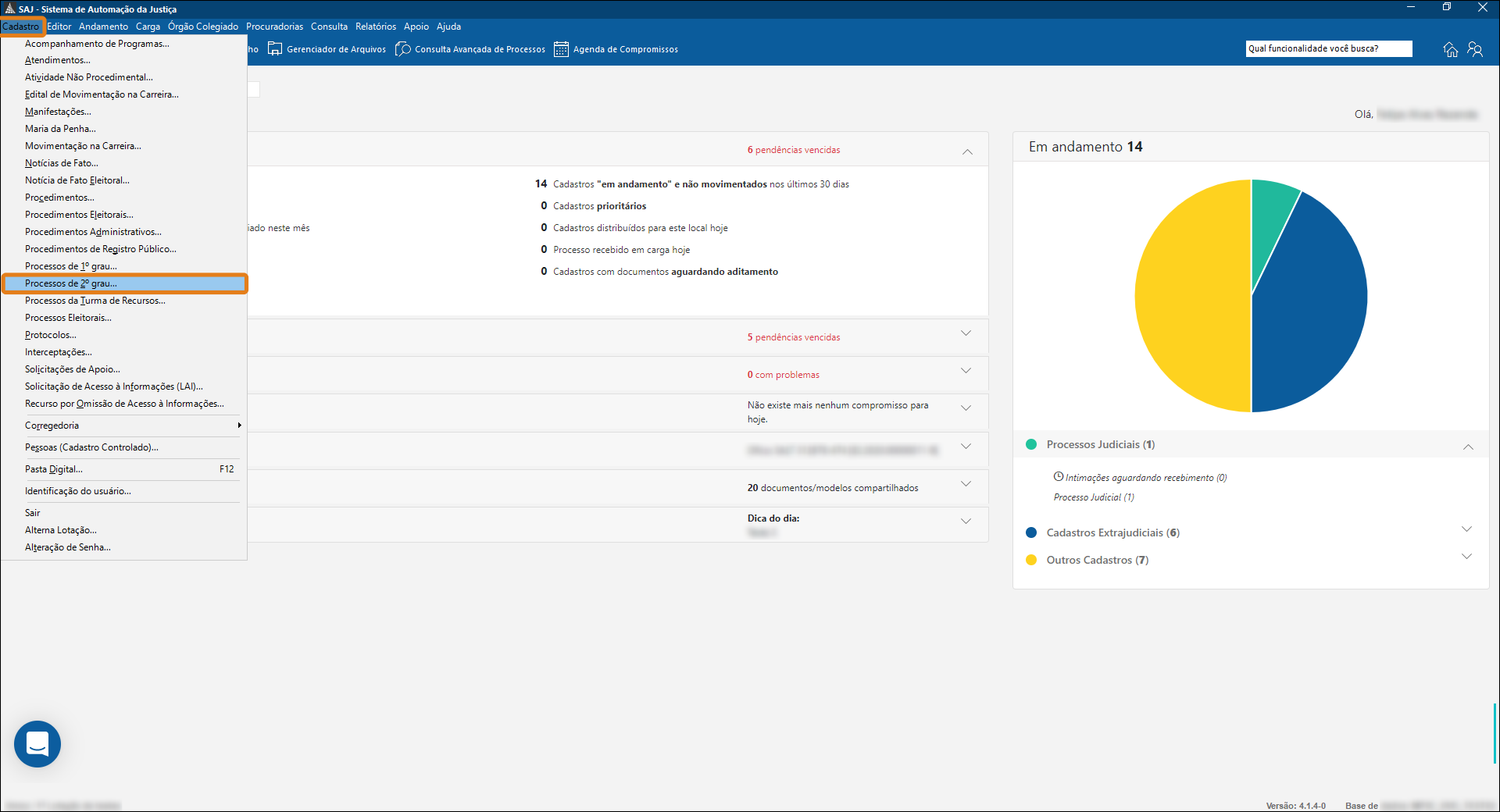Open the Órgão Colegiado menu
The width and height of the screenshot is (1500, 812).
click(203, 27)
